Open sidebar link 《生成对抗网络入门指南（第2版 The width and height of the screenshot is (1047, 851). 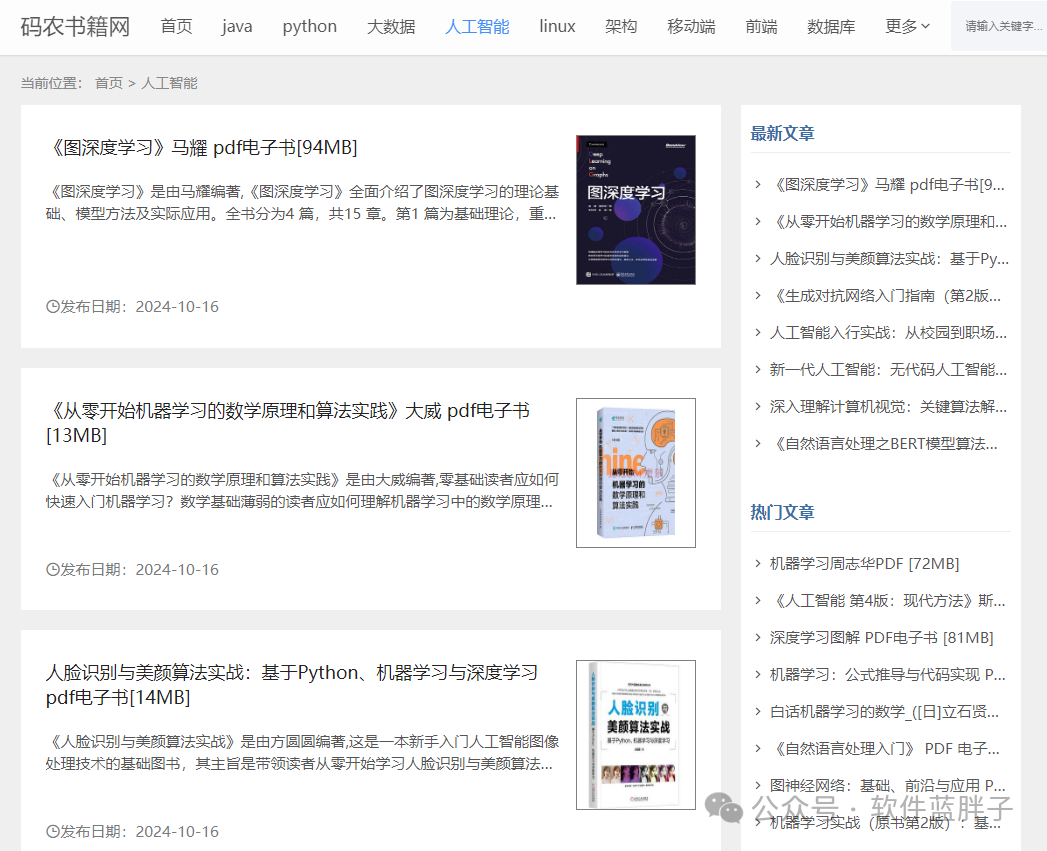pos(885,296)
